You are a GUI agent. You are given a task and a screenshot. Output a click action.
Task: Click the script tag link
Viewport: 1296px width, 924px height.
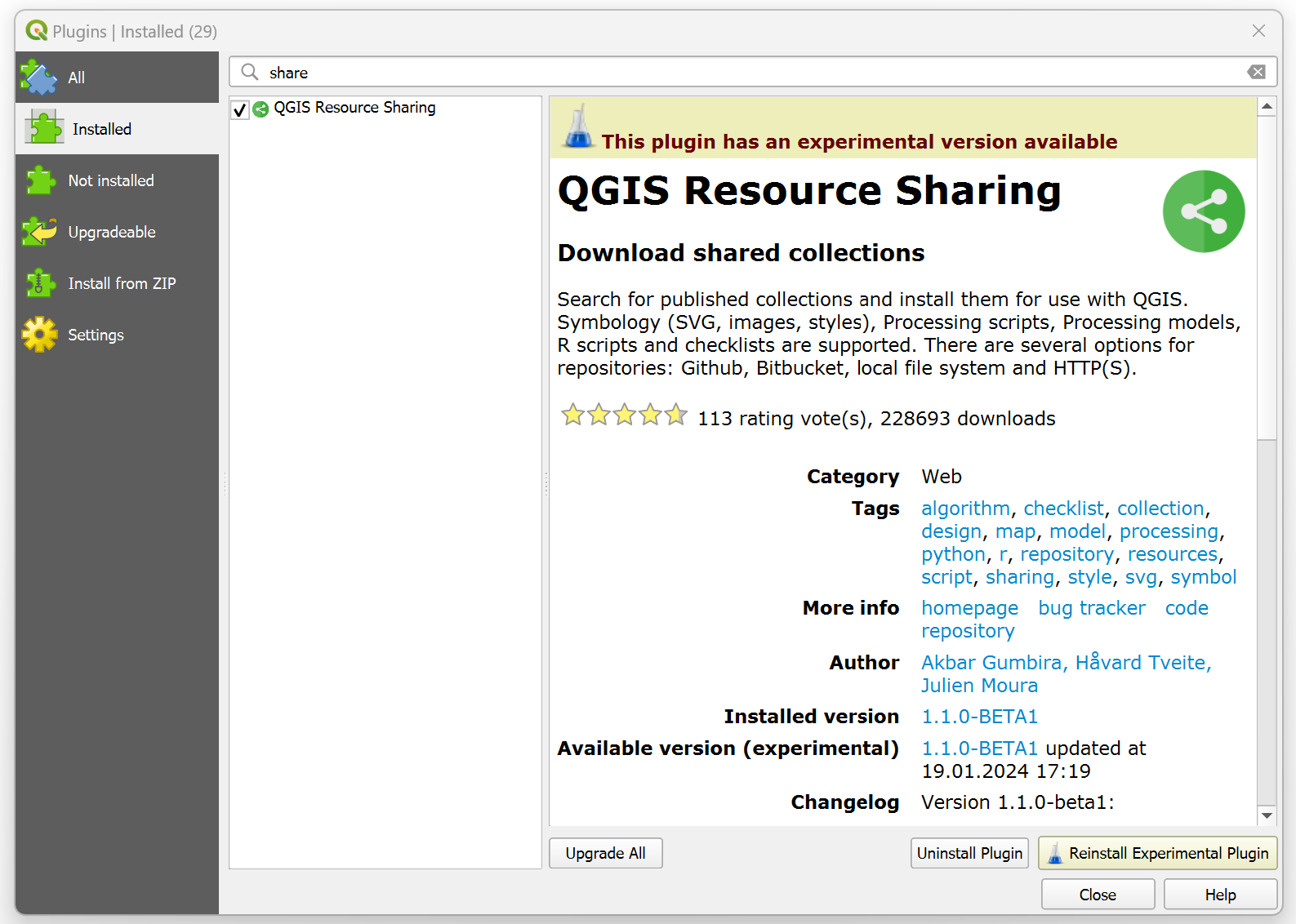pyautogui.click(x=946, y=577)
